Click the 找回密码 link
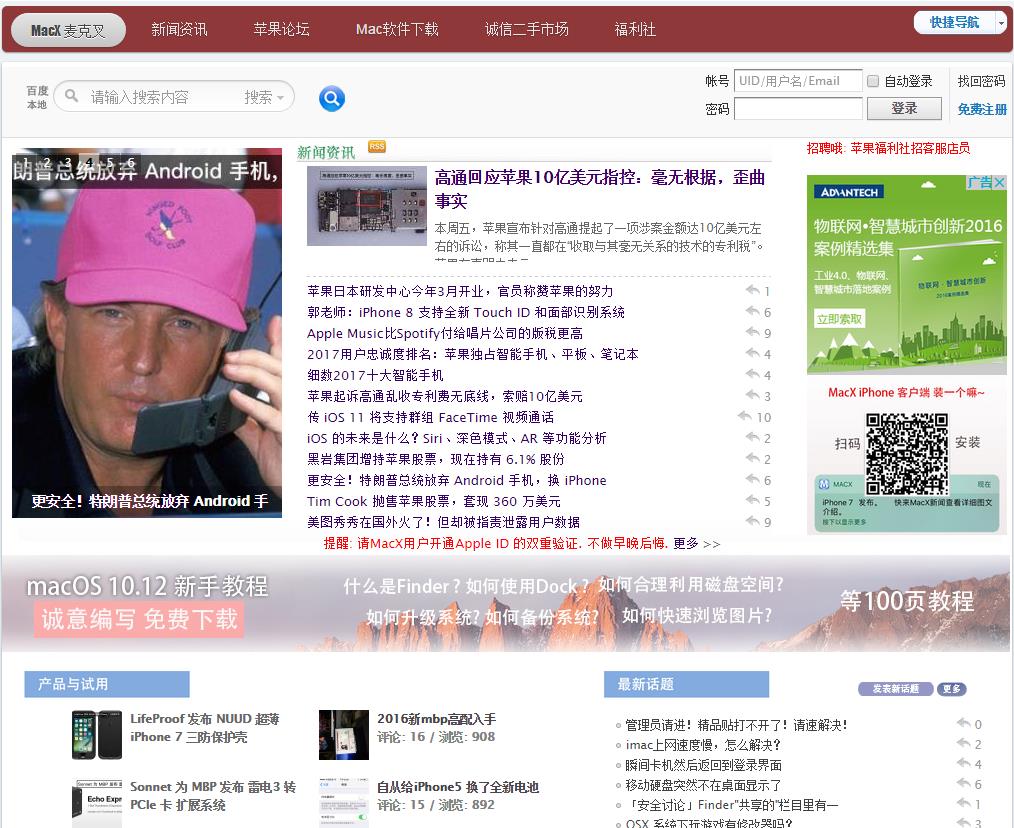This screenshot has width=1014, height=828. [982, 81]
